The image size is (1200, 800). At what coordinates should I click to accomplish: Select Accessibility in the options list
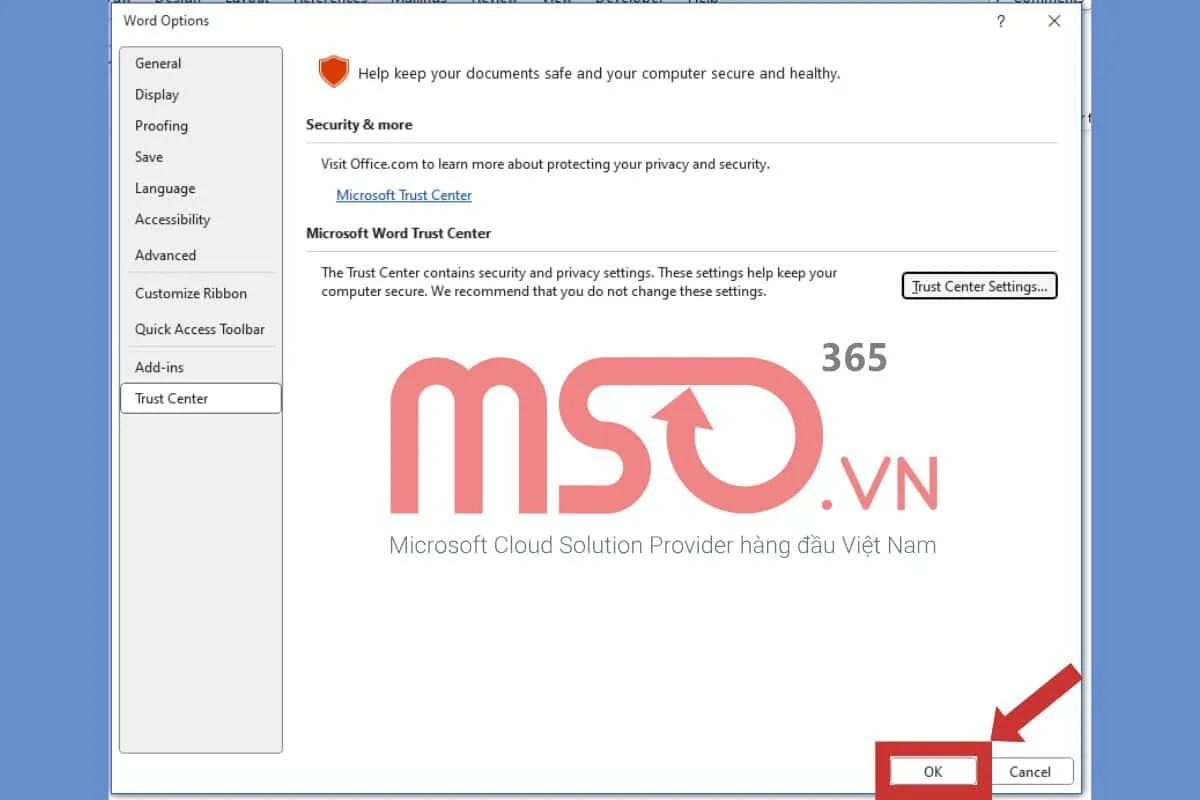tap(172, 219)
